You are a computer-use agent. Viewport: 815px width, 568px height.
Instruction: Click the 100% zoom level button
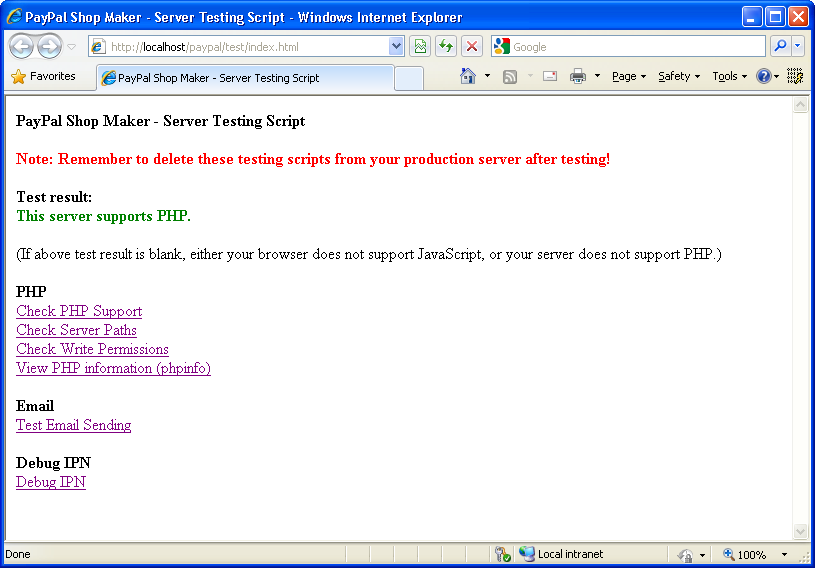pos(745,554)
